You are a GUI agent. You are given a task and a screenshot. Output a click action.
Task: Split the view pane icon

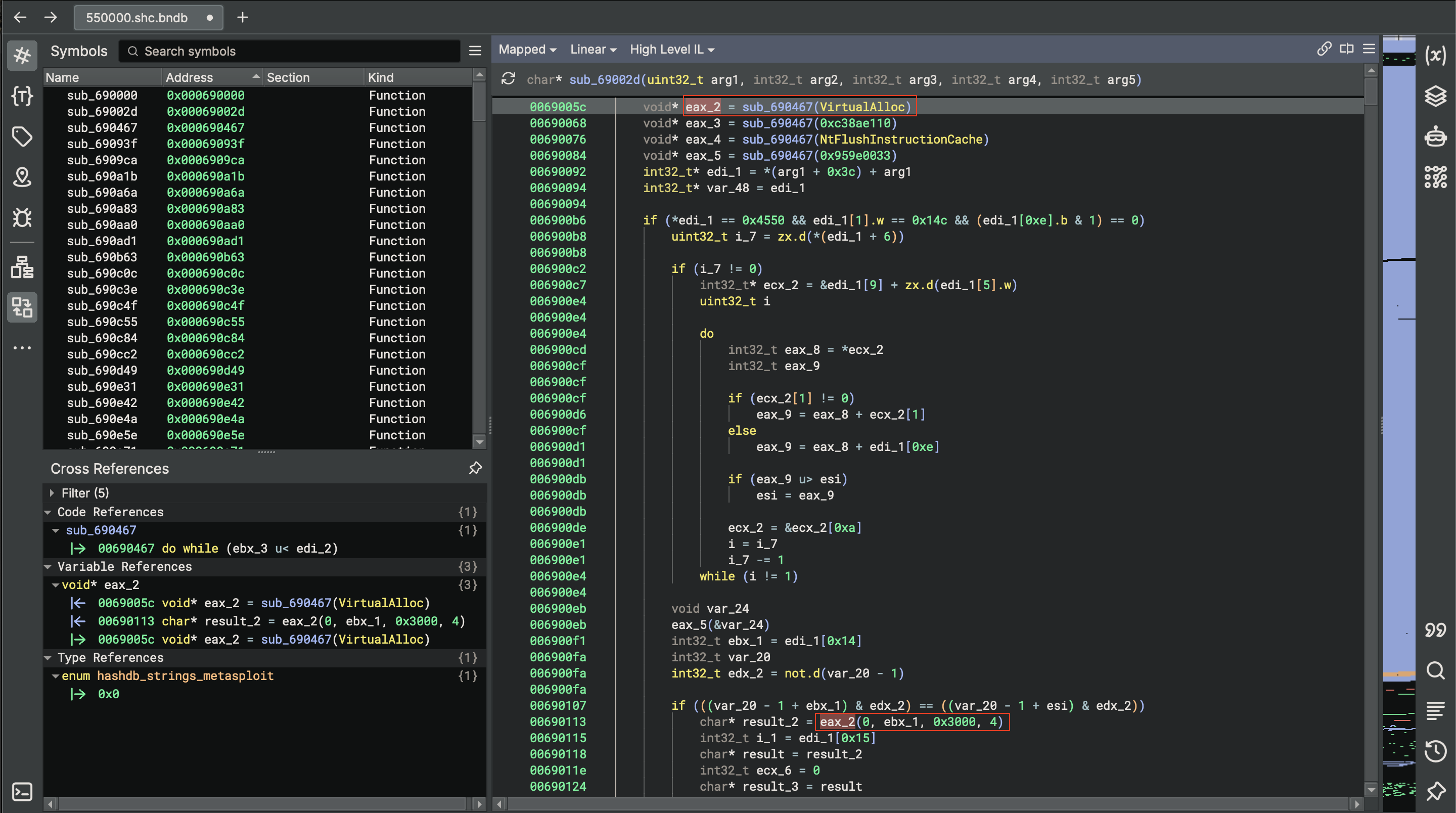[1347, 49]
